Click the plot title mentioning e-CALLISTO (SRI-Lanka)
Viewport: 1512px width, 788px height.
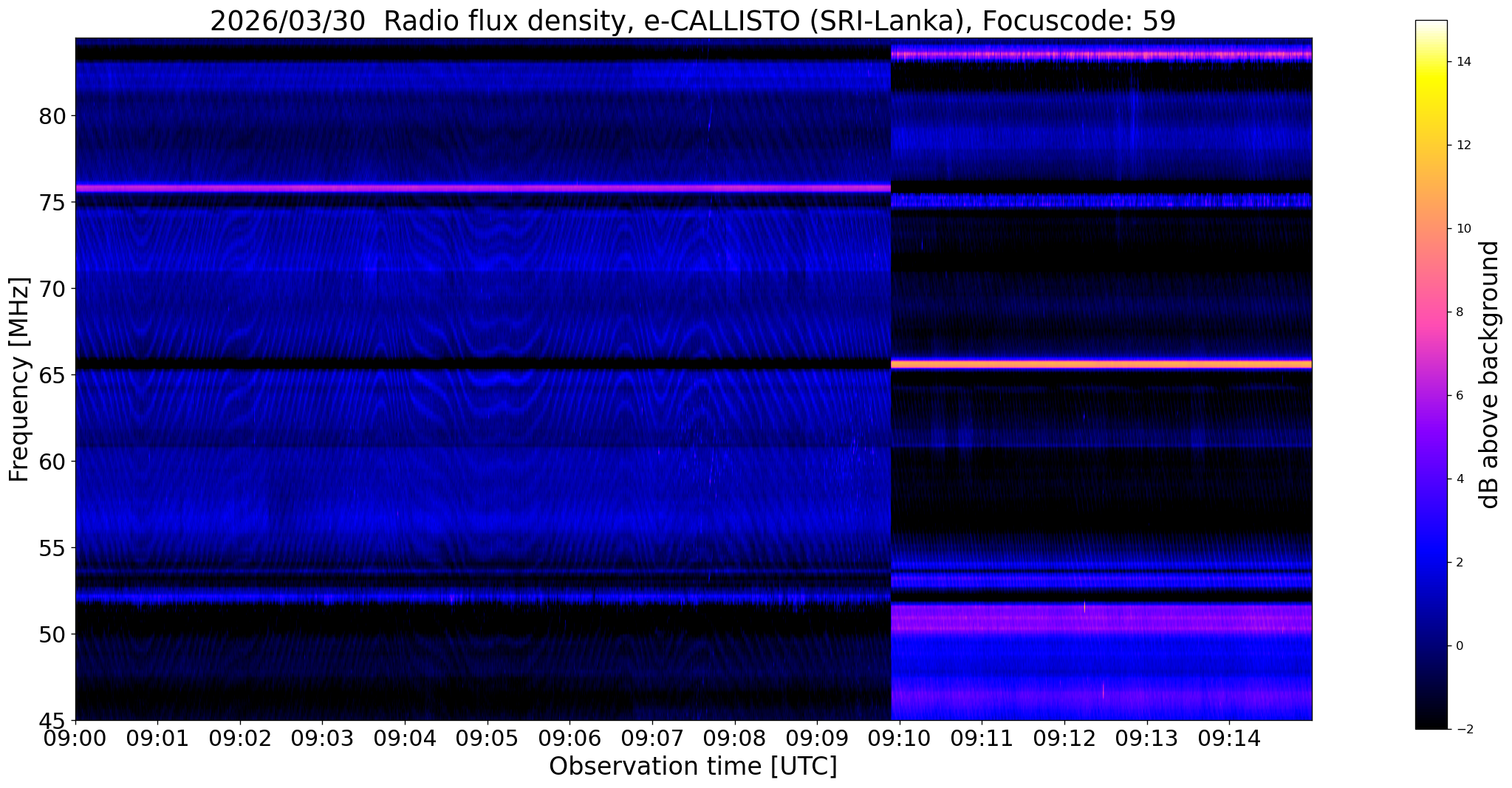[693, 21]
